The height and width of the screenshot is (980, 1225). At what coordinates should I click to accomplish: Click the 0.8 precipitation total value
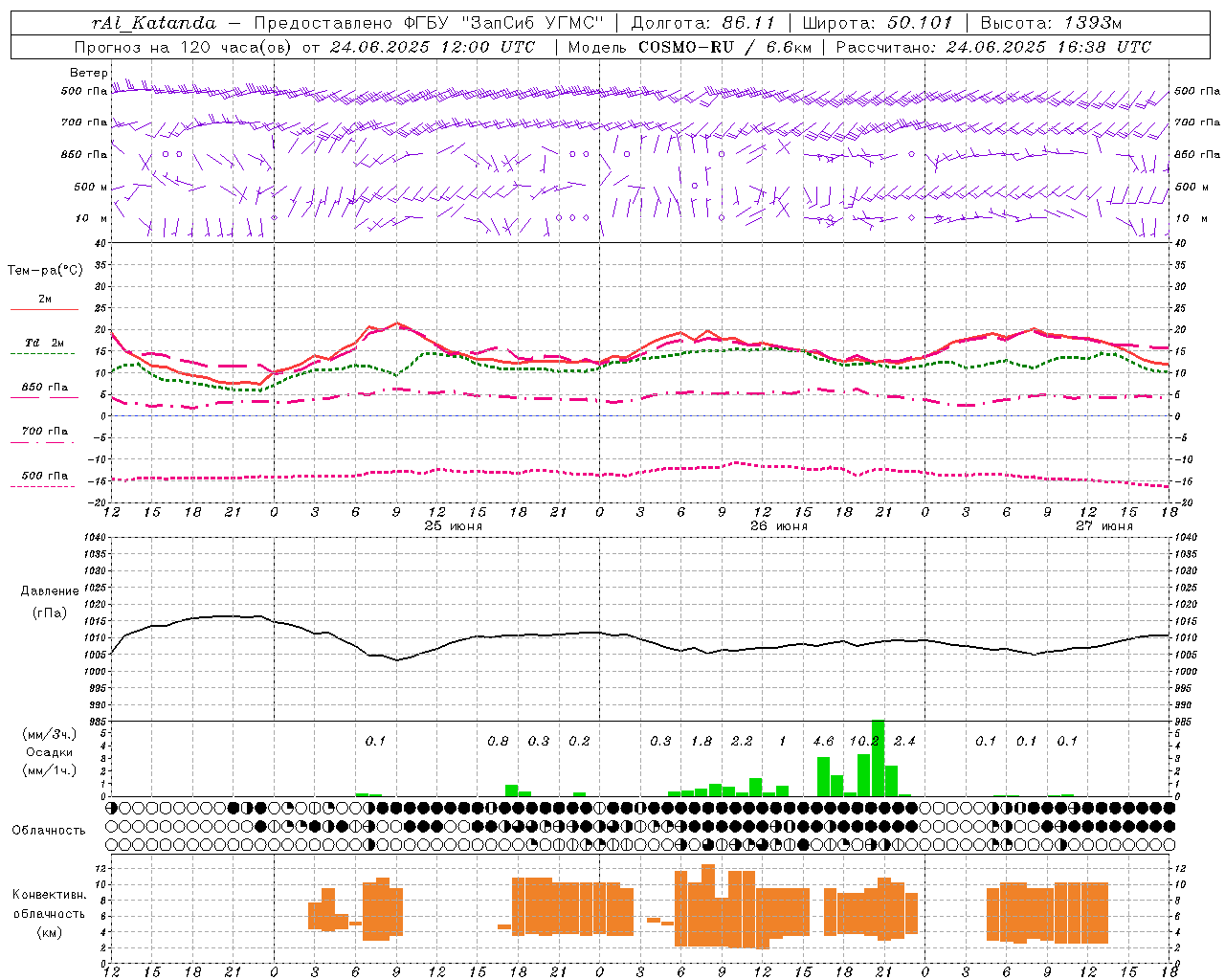498,741
